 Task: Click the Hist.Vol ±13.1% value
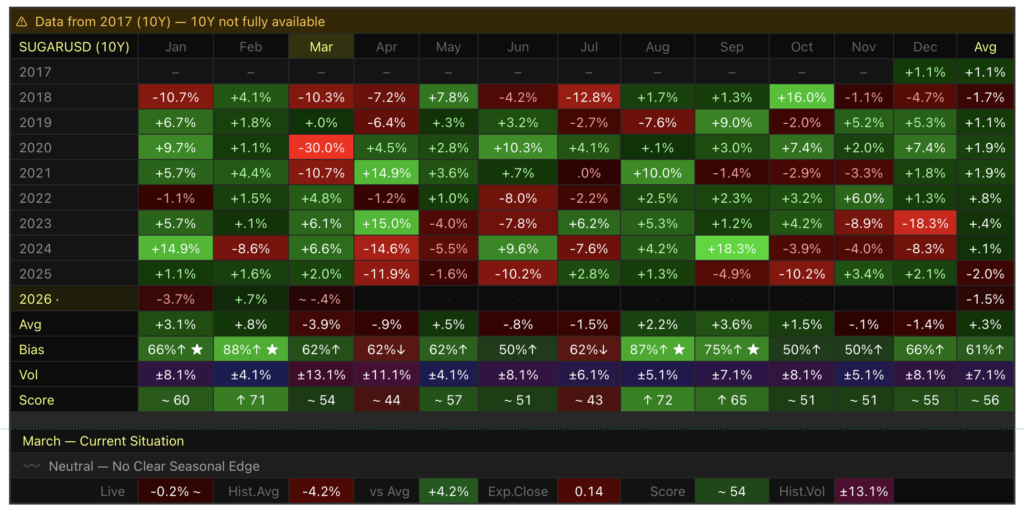tap(864, 491)
